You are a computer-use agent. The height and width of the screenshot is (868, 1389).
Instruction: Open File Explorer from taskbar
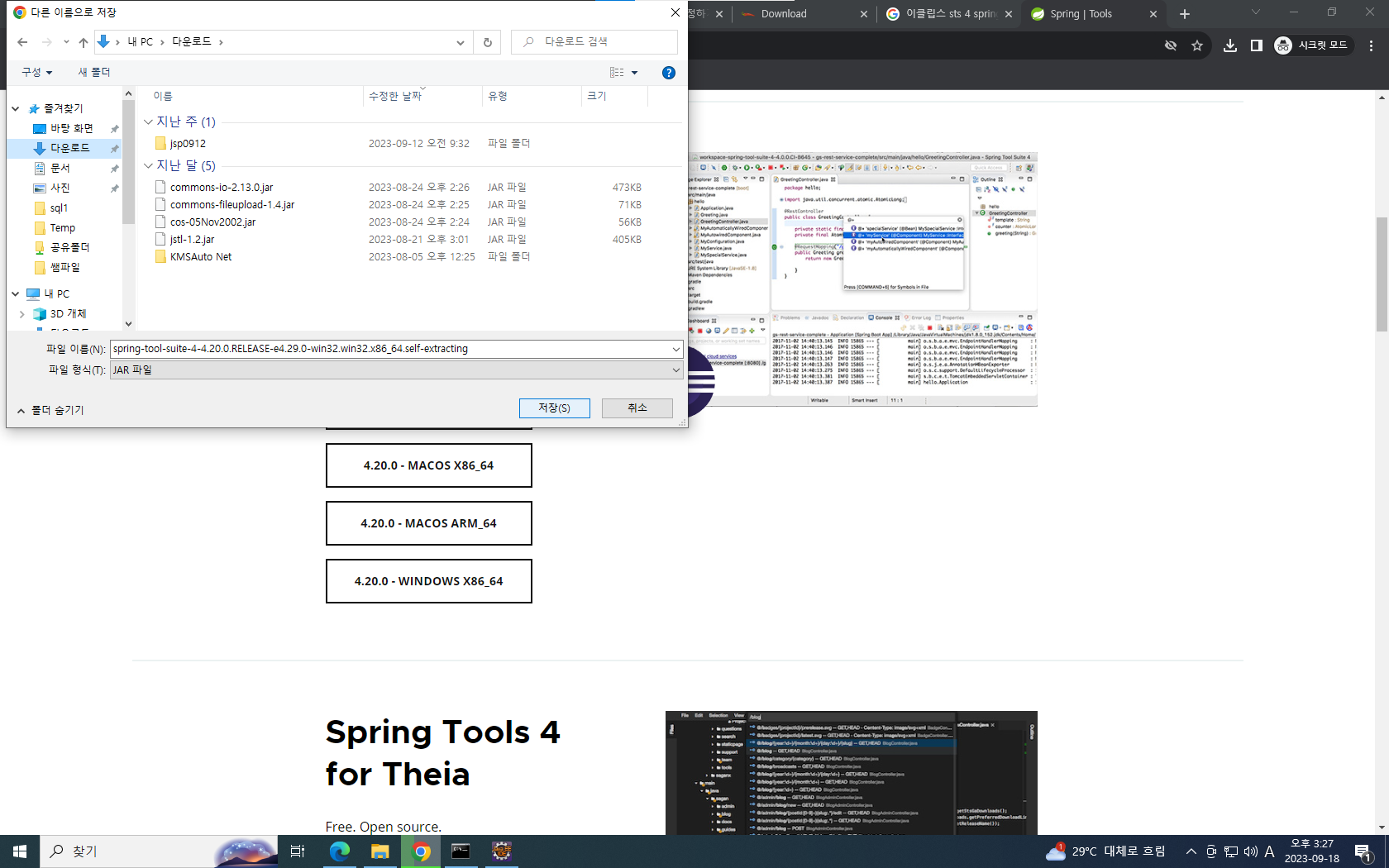[379, 851]
